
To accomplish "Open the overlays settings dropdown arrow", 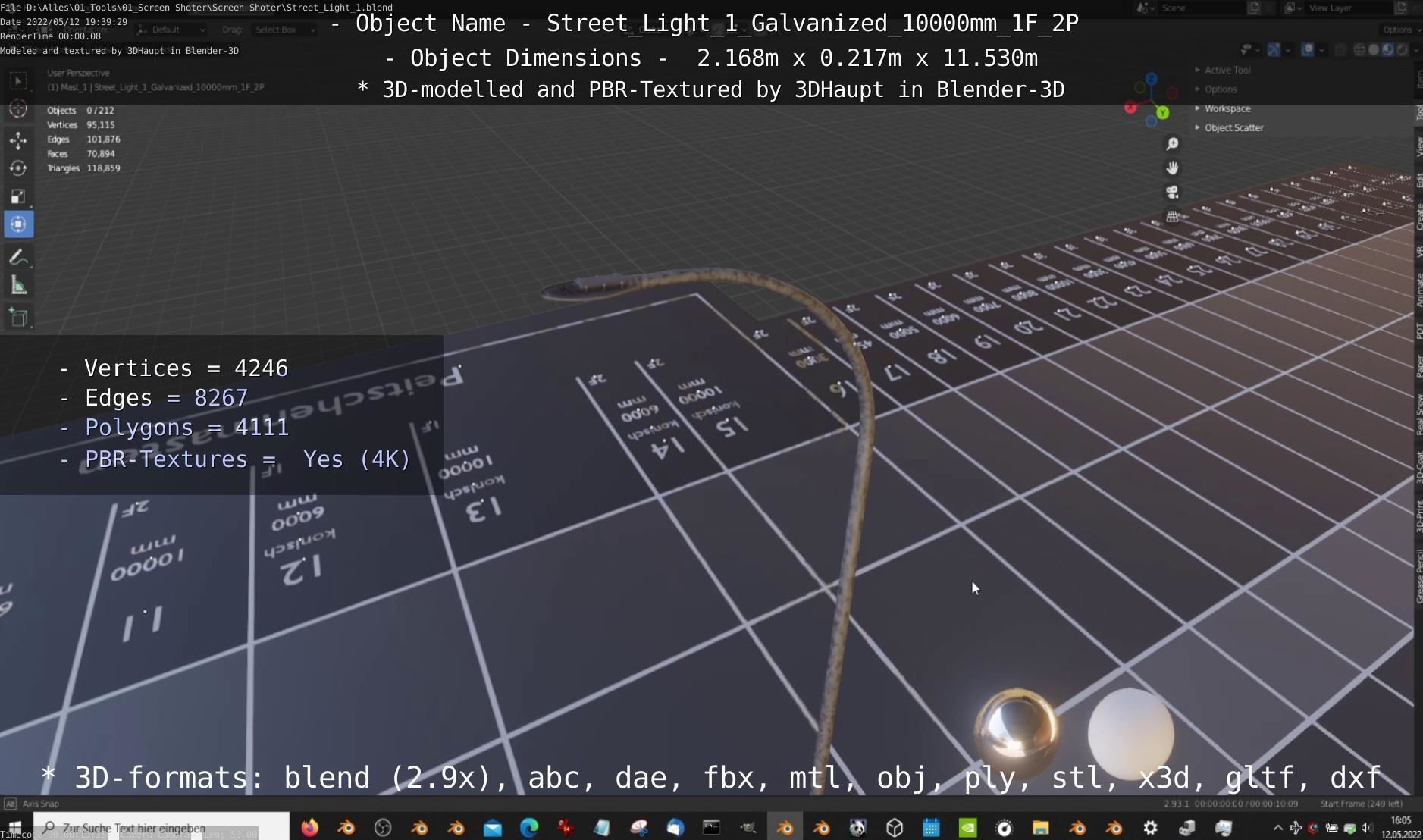I will (x=1321, y=50).
